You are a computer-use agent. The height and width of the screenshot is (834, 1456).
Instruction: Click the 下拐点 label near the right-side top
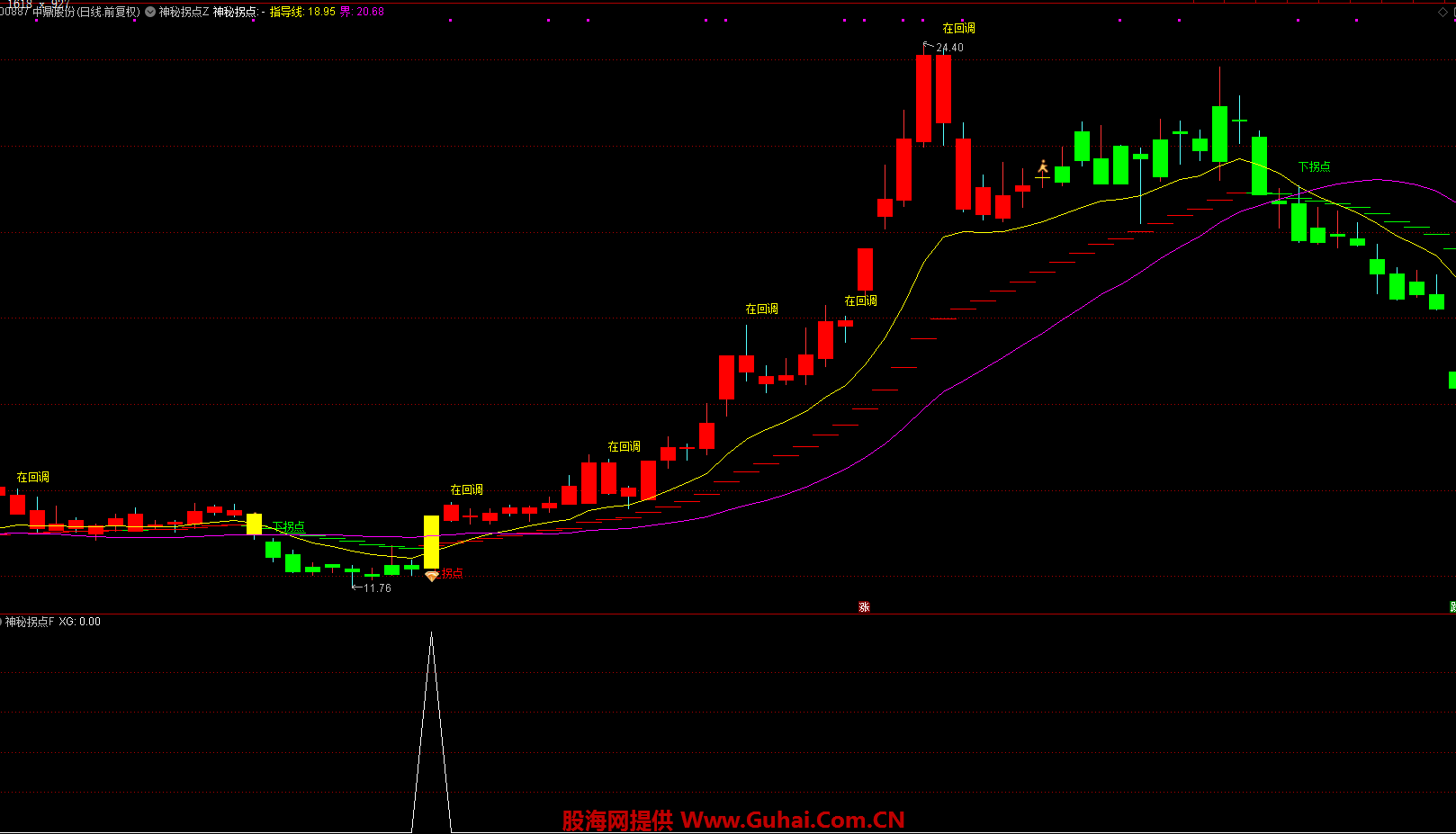pyautogui.click(x=1314, y=166)
